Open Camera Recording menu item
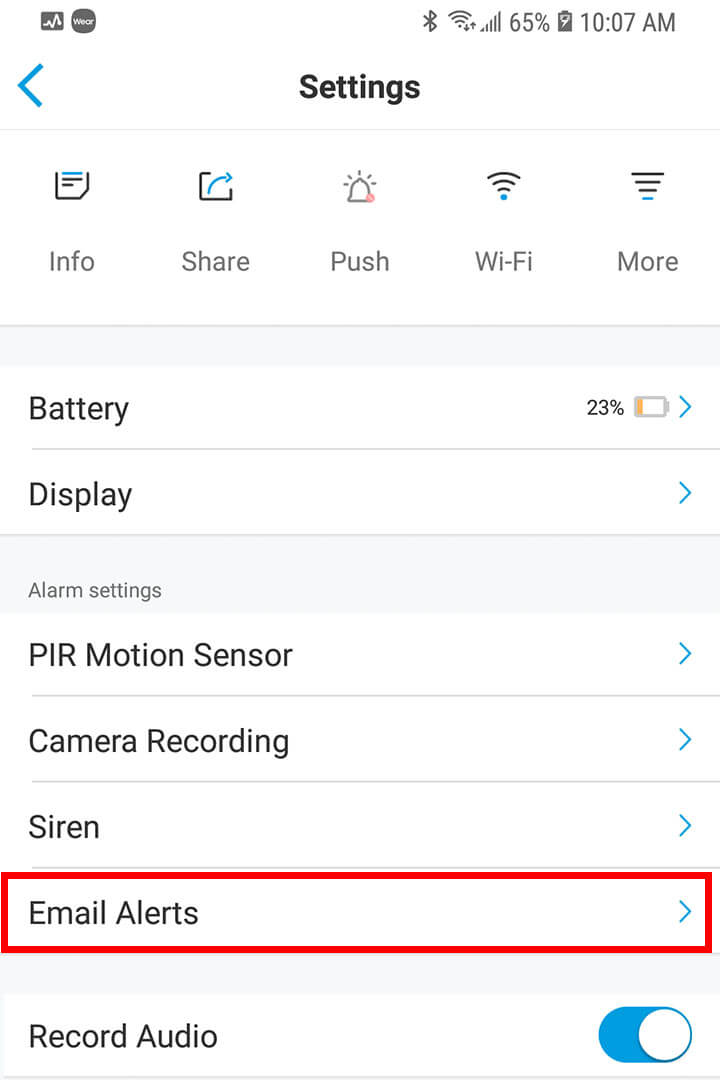 (159, 741)
